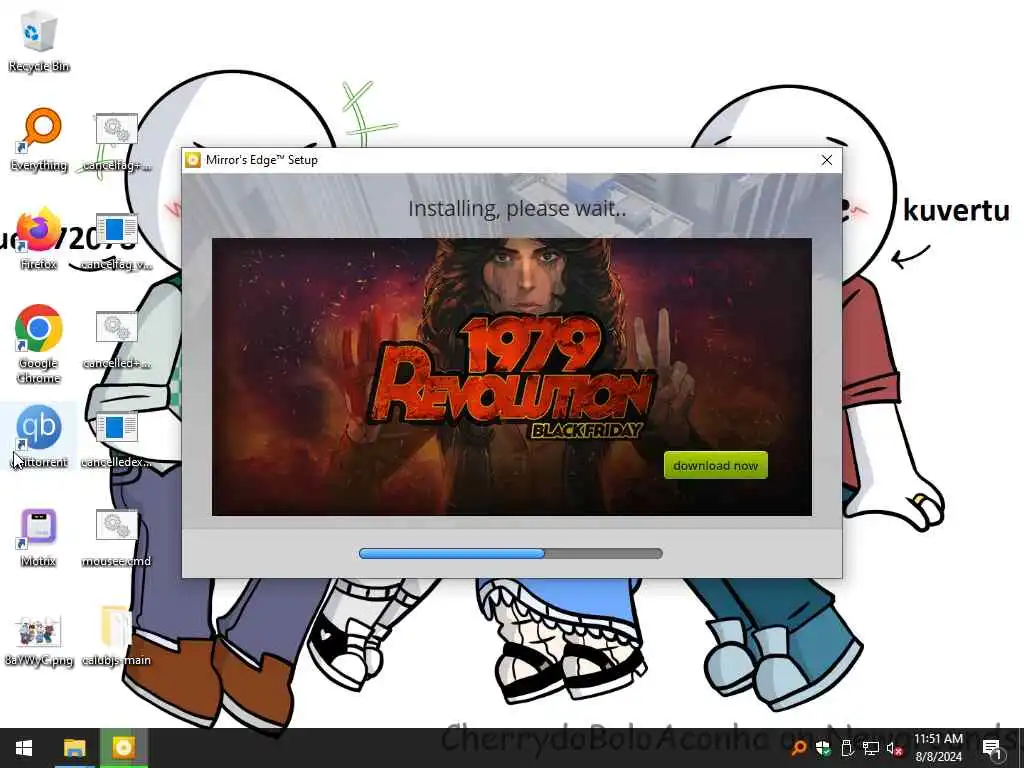Click the Mirror's Edge Setup title bar icon

coord(193,160)
